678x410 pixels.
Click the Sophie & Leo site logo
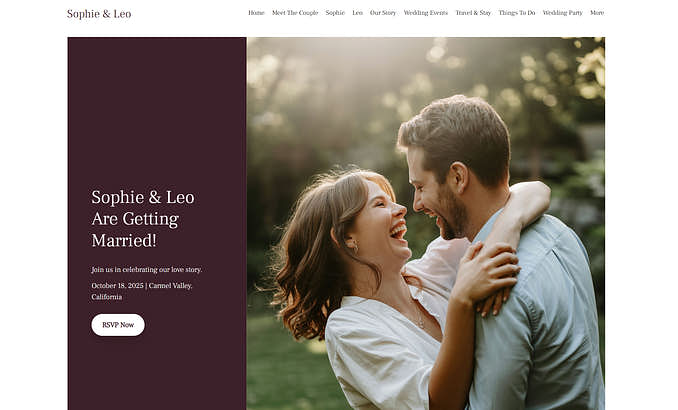[99, 14]
